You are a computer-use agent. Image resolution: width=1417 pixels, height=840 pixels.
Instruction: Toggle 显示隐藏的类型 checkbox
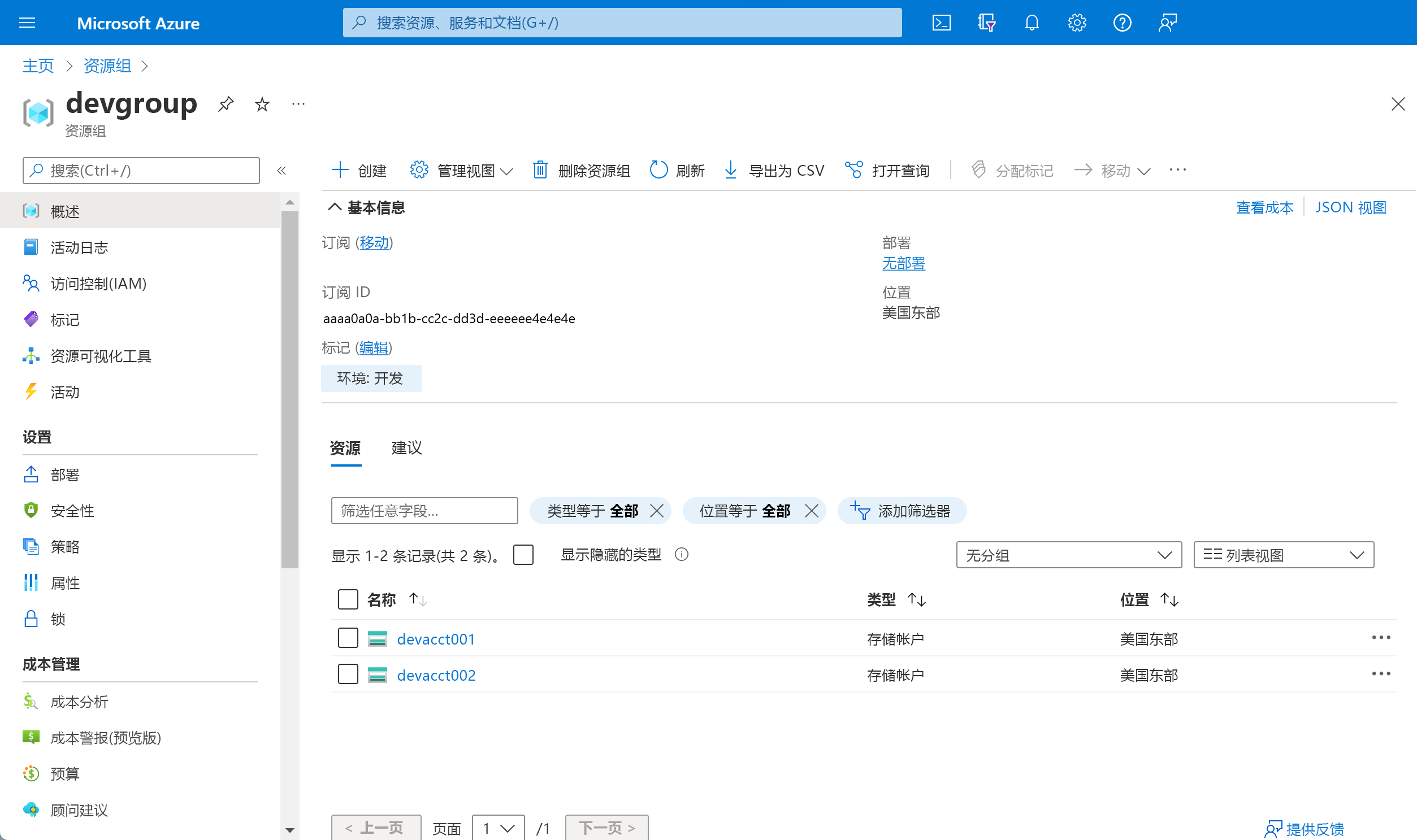pos(523,555)
